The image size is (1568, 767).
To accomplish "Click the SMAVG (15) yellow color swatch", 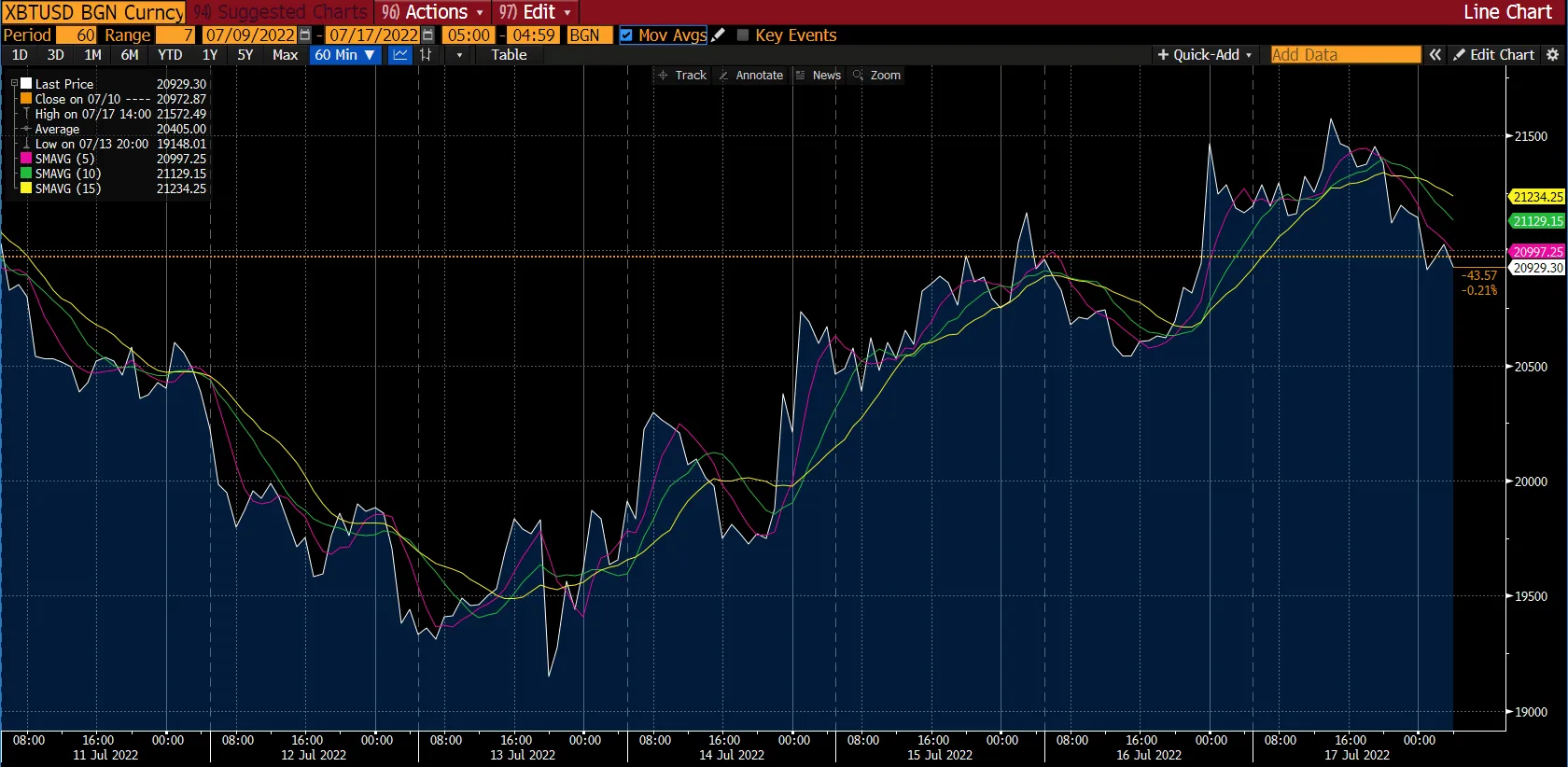I will tap(27, 188).
